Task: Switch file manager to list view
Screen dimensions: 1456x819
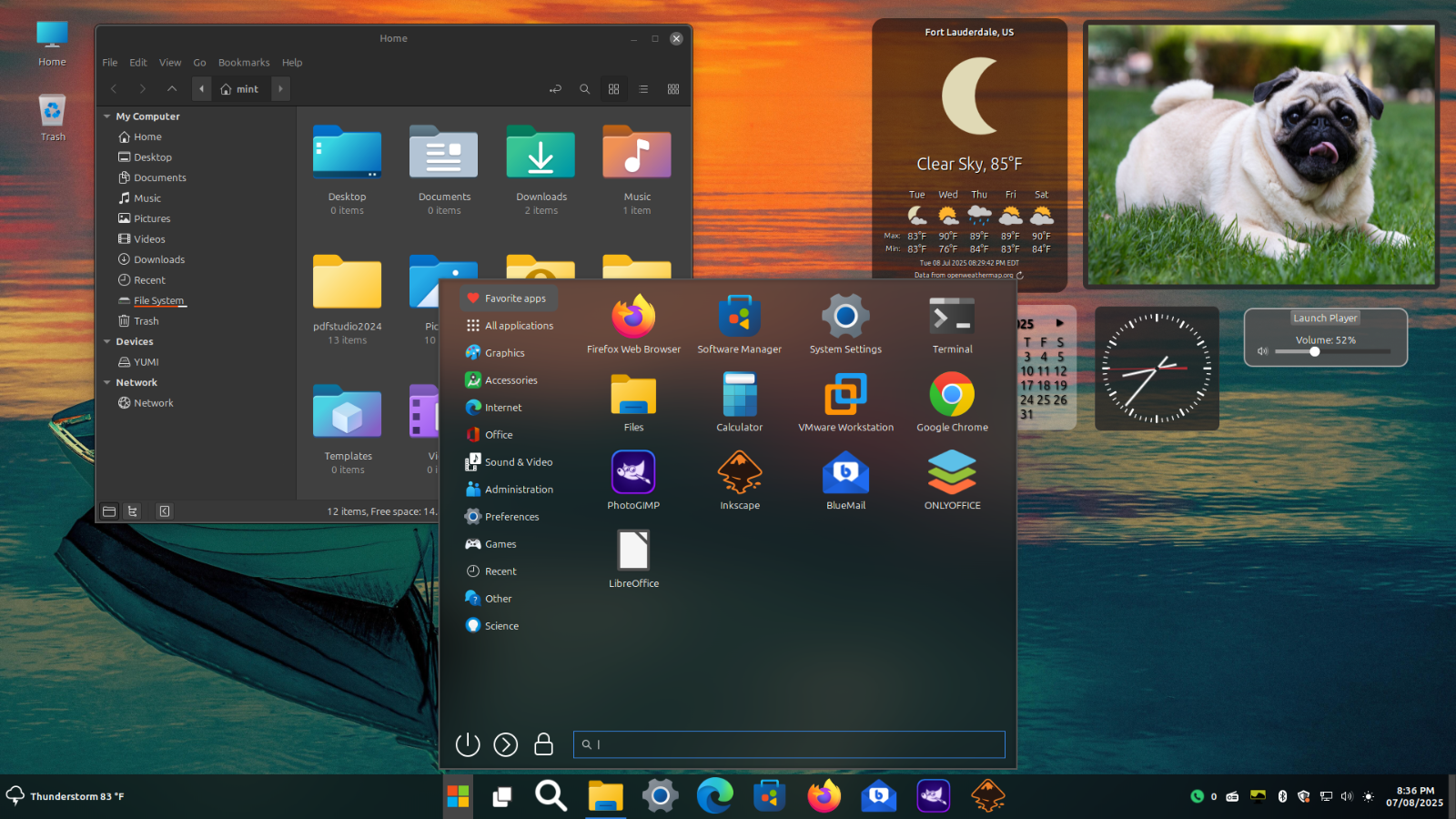Action: [643, 89]
